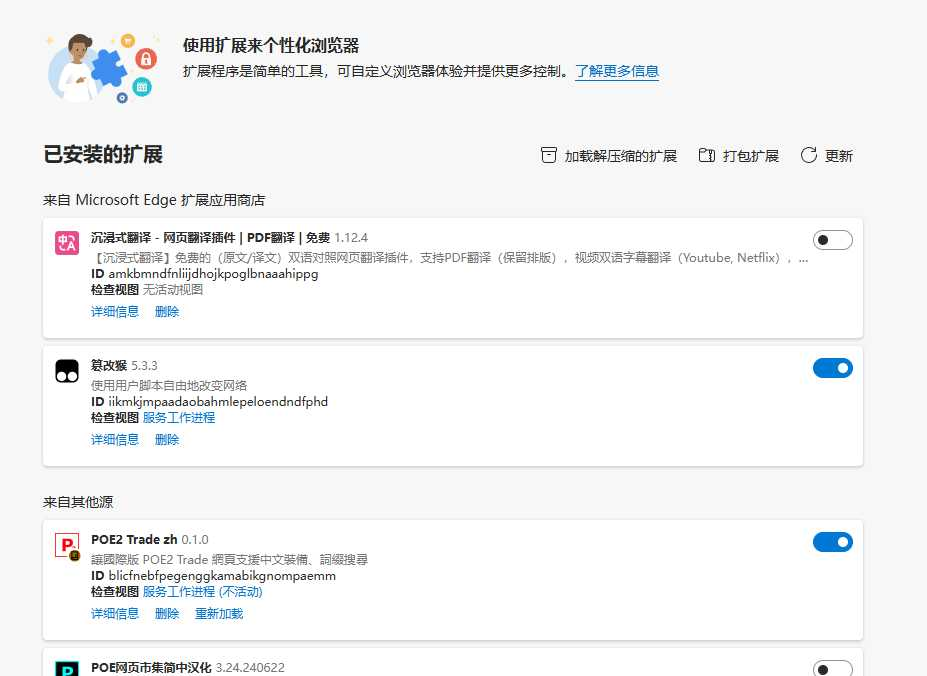Screen dimensions: 927x676
Task: Click the 沉浸式翻译 extension icon
Action: coord(67,242)
